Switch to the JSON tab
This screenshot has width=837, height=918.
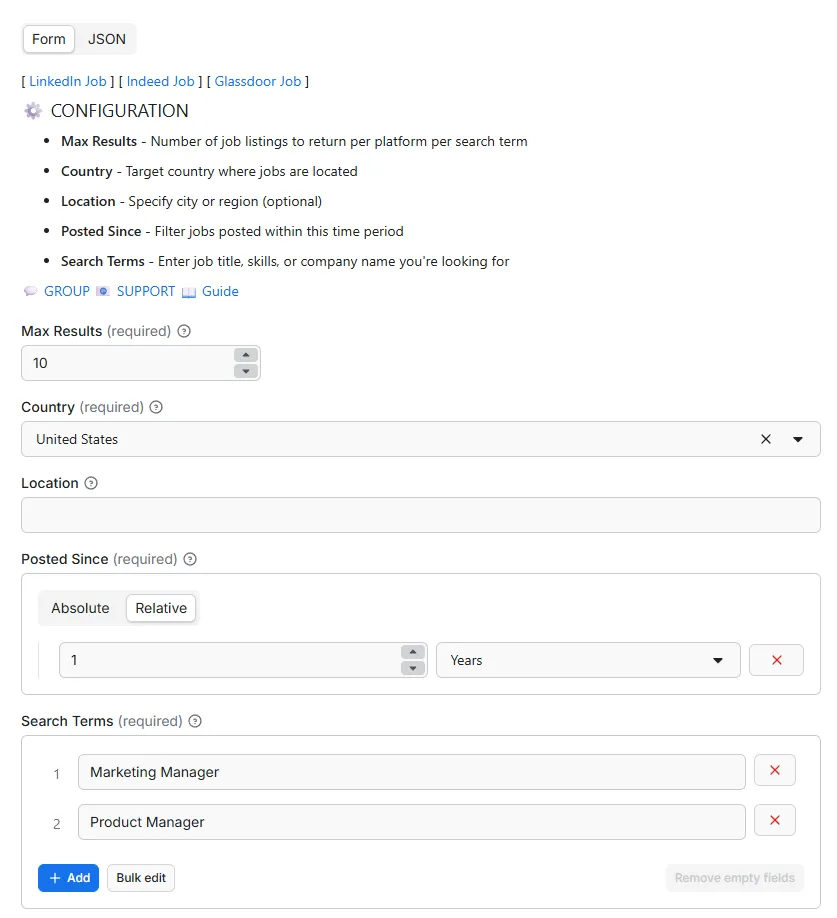(x=106, y=39)
